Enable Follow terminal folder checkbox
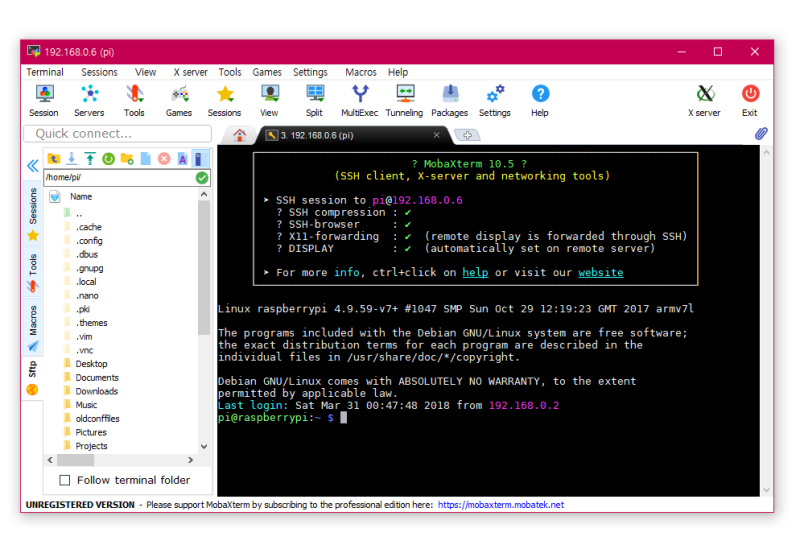This screenshot has height=553, width=800. point(65,480)
